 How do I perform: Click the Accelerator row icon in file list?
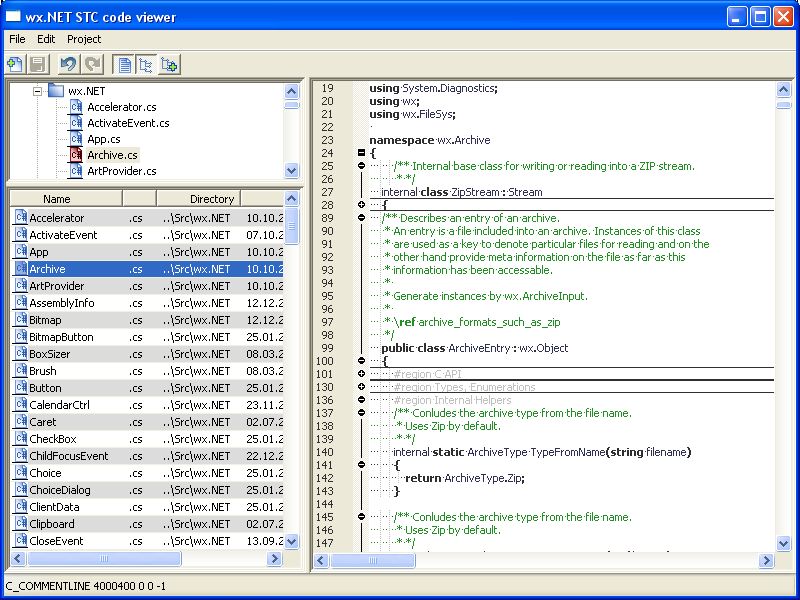[21, 217]
